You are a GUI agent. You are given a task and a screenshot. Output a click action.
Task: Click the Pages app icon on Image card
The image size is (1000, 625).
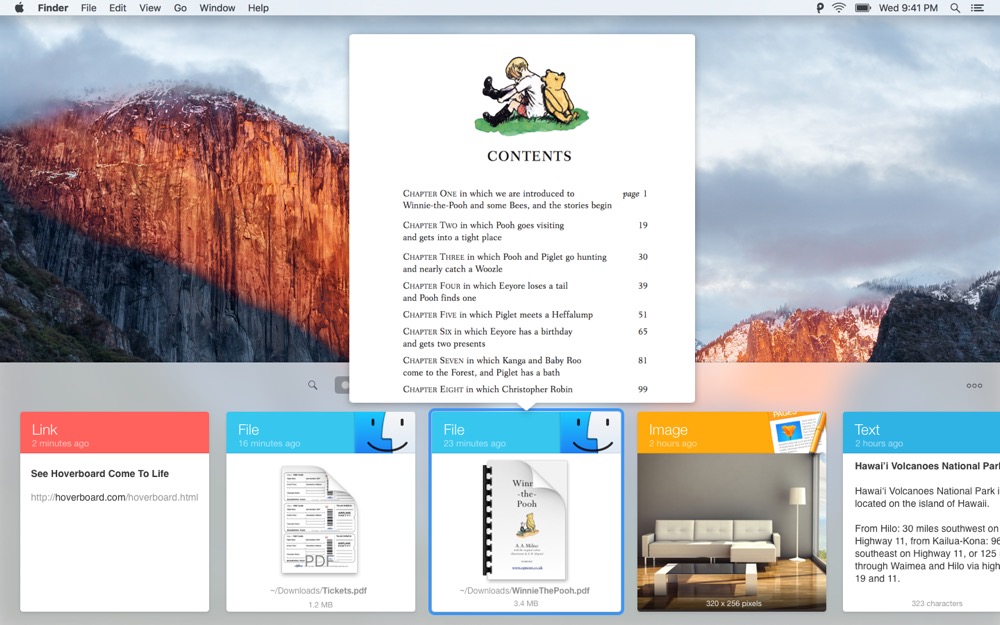pos(797,432)
